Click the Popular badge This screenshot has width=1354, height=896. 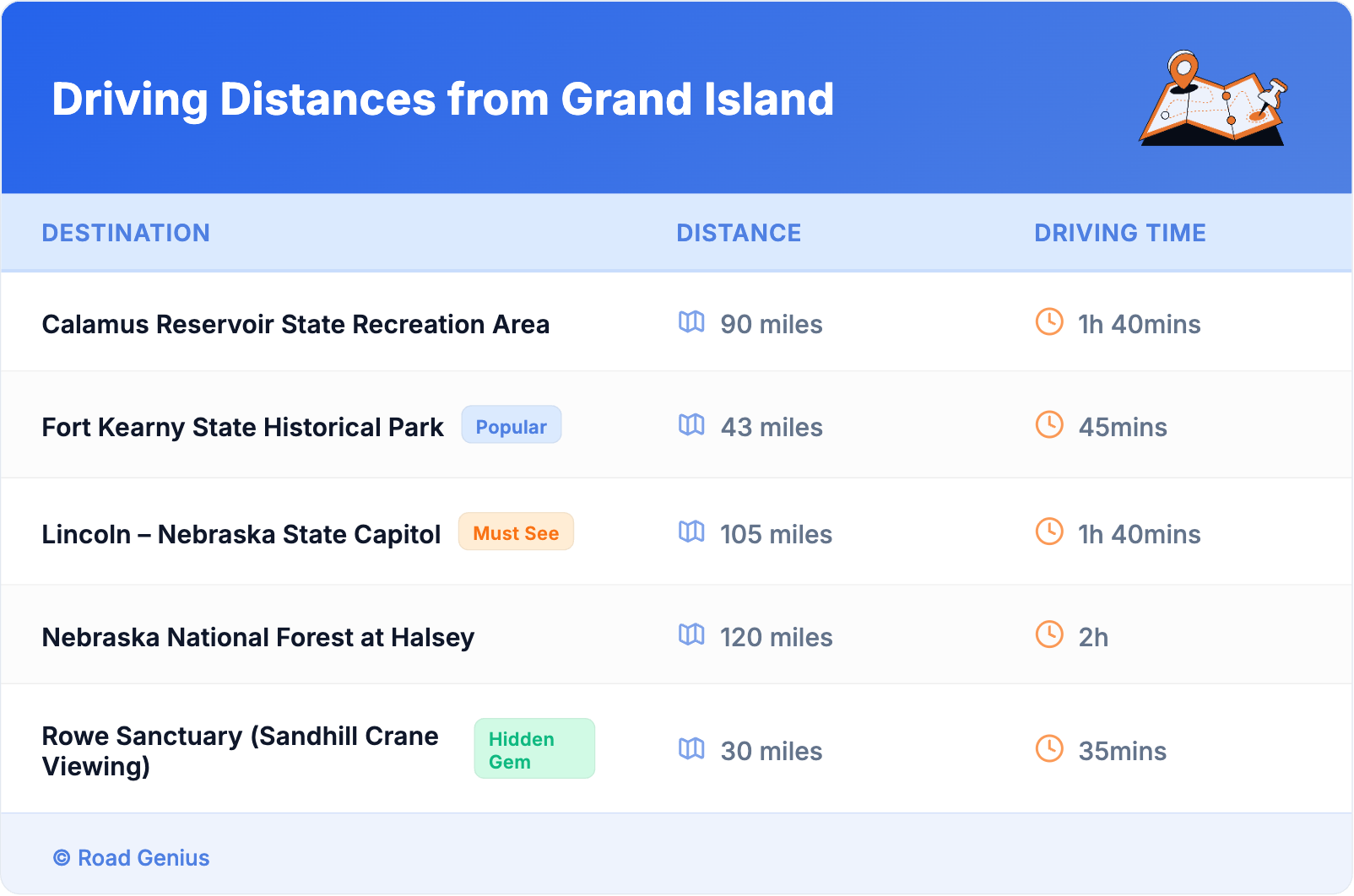(511, 426)
